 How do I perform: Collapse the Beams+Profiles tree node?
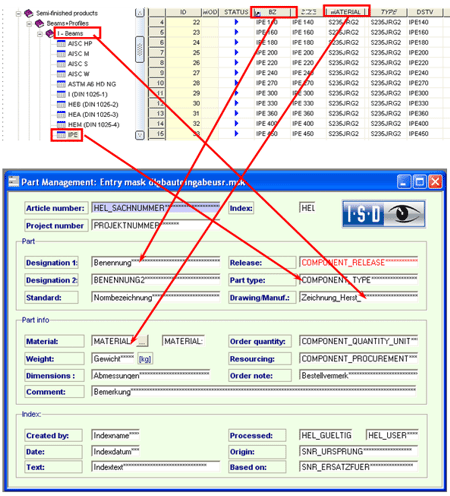click(29, 24)
